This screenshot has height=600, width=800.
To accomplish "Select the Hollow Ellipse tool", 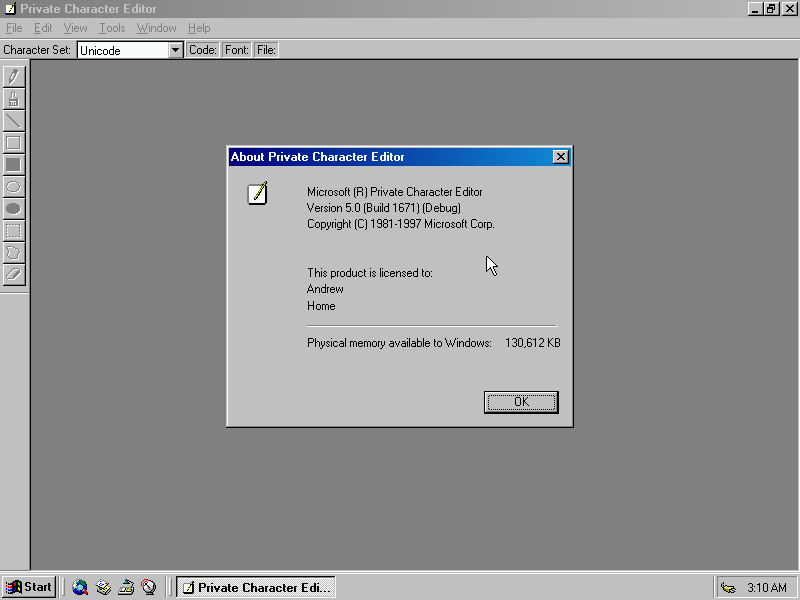I will click(x=14, y=186).
